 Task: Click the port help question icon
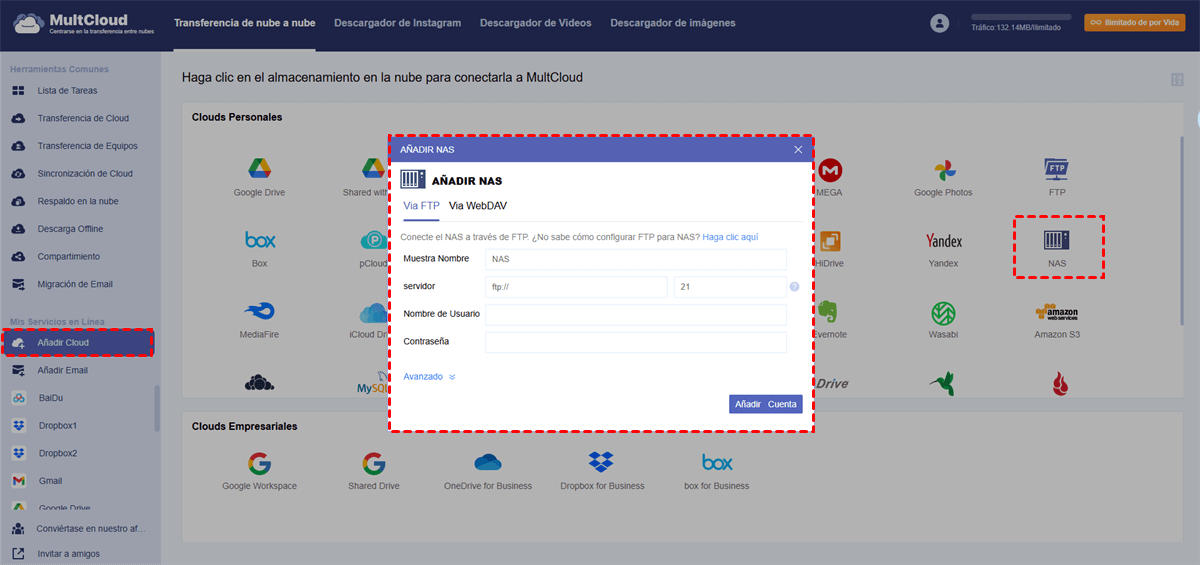(794, 287)
